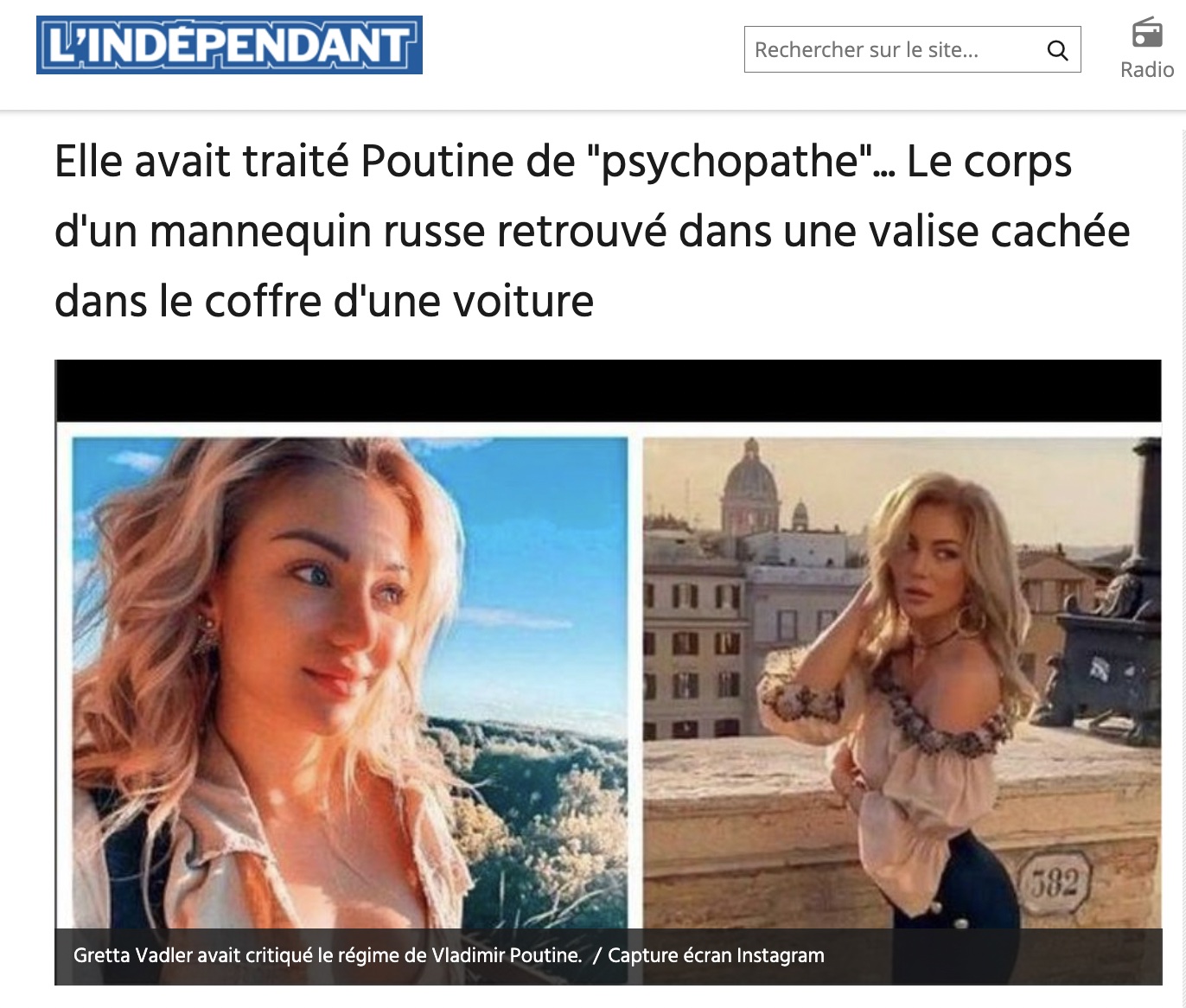Click the L'Indépendant logo
This screenshot has height=1008, width=1186.
(x=229, y=45)
